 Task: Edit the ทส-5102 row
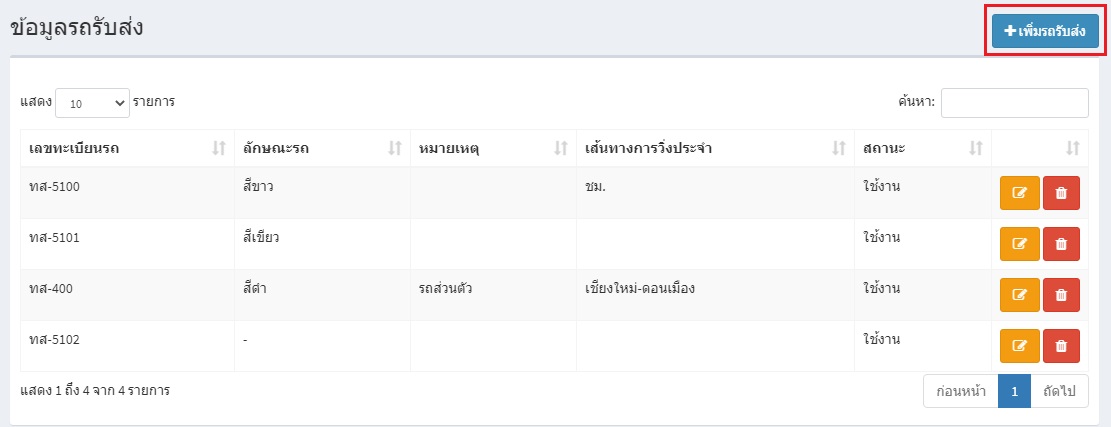(x=1020, y=346)
